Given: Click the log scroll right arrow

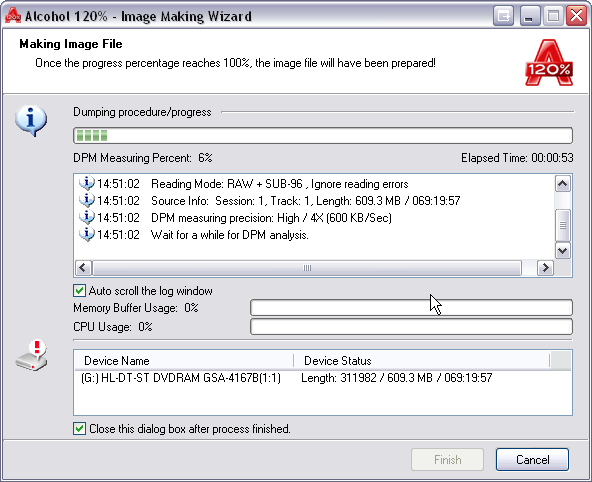Looking at the screenshot, I should 545,268.
